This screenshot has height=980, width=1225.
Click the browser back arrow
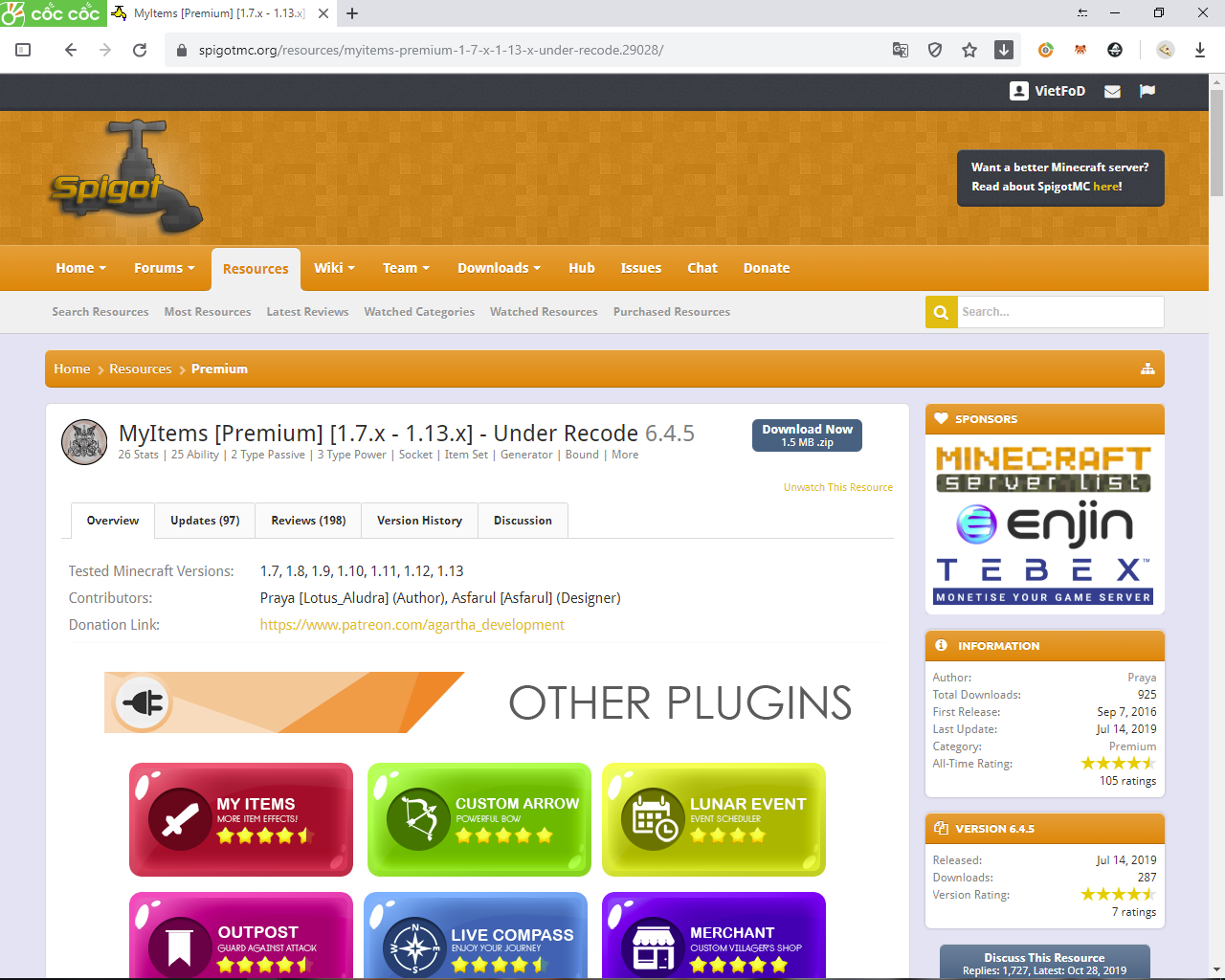coord(71,50)
